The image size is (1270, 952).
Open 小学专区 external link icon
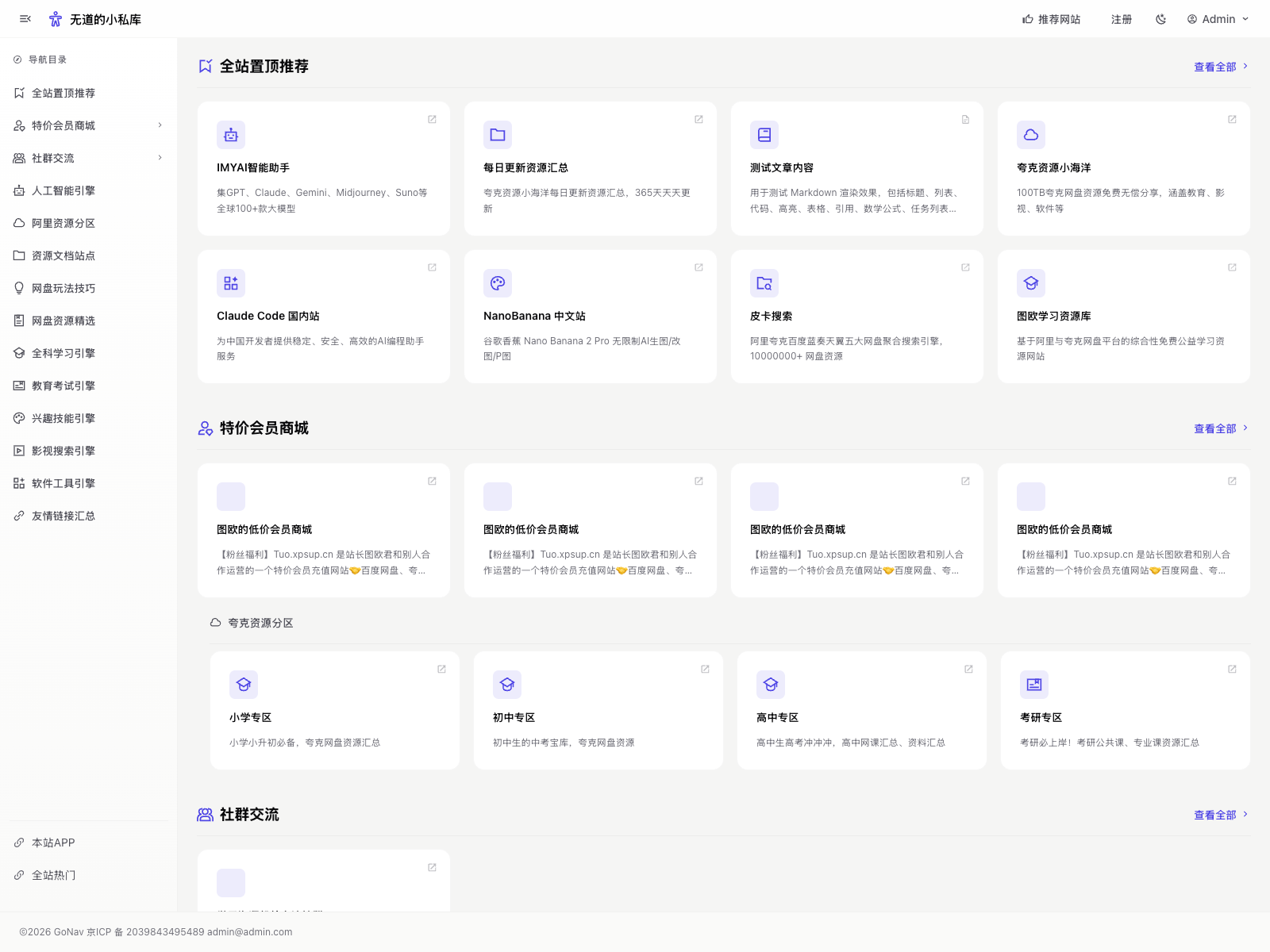pyautogui.click(x=441, y=669)
